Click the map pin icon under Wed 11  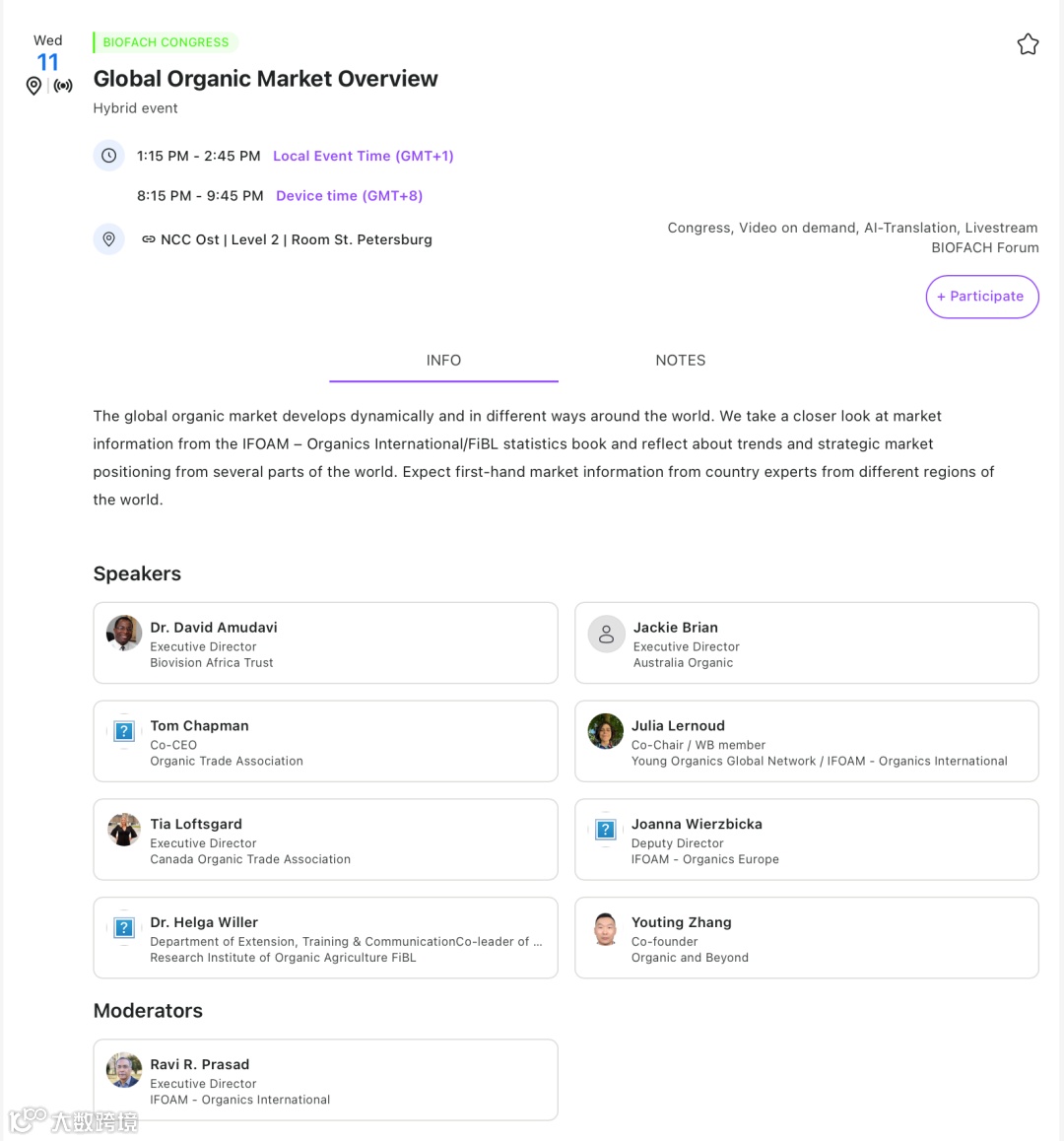(x=33, y=86)
